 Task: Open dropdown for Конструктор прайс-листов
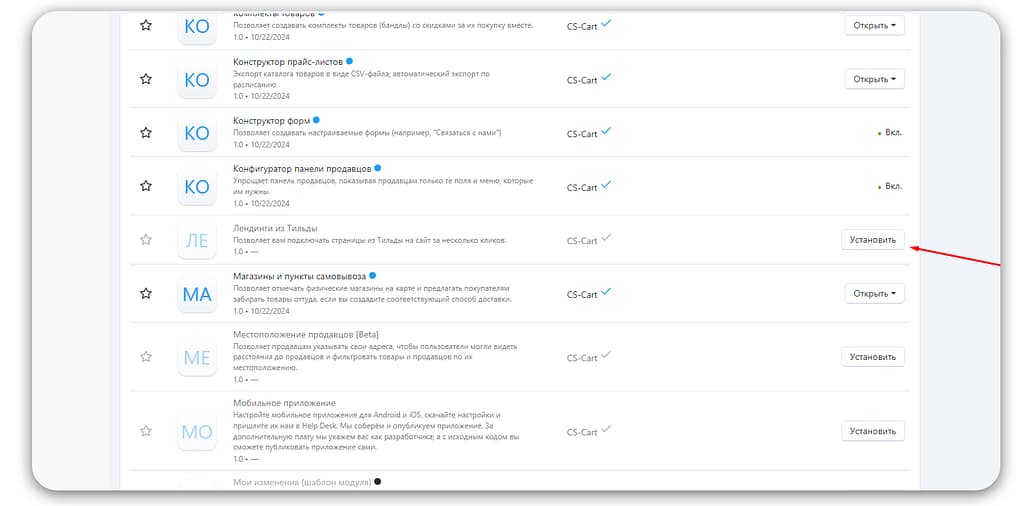[x=874, y=79]
